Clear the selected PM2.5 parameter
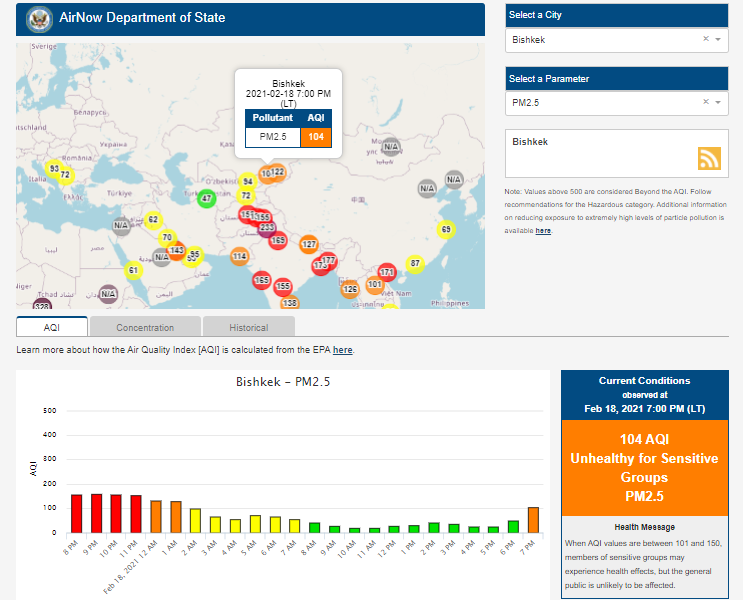743x600 pixels. tap(705, 102)
